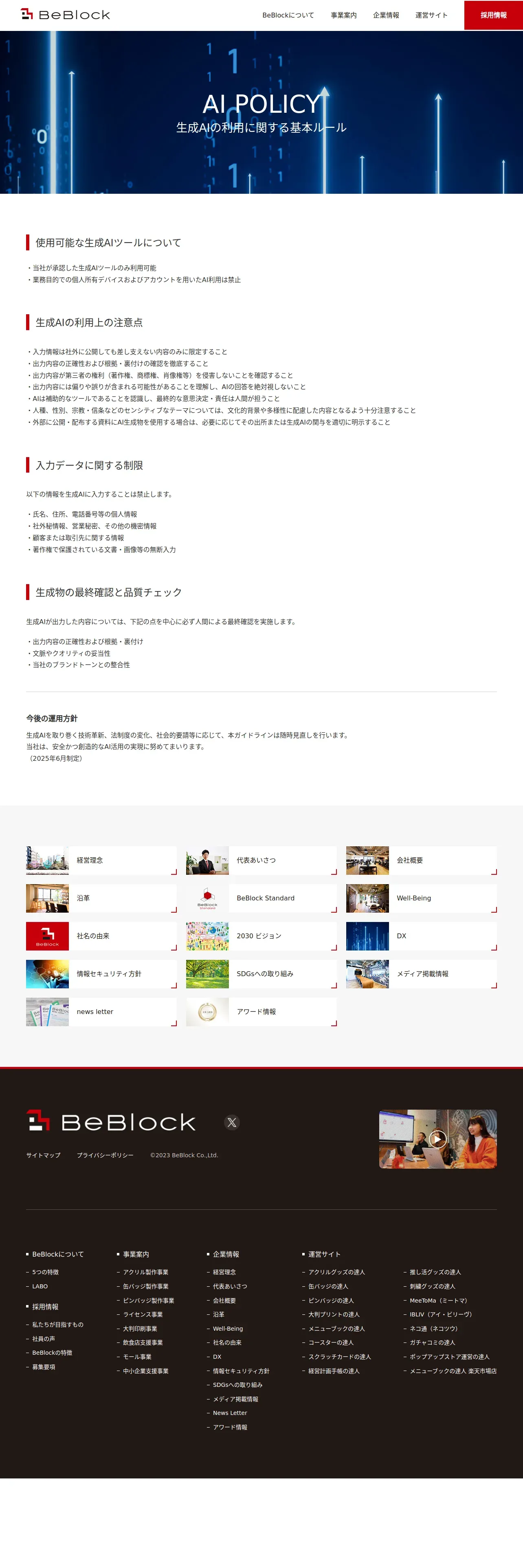Open サイトマップ footer link
Screen dimensions: 523x1568
tap(43, 1155)
